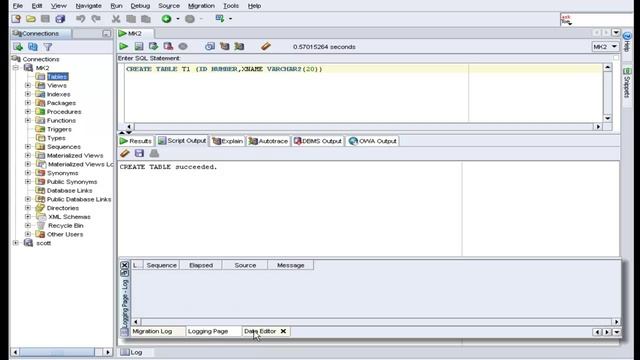Click the Filter funnel icon in Connections panel

tap(48, 47)
